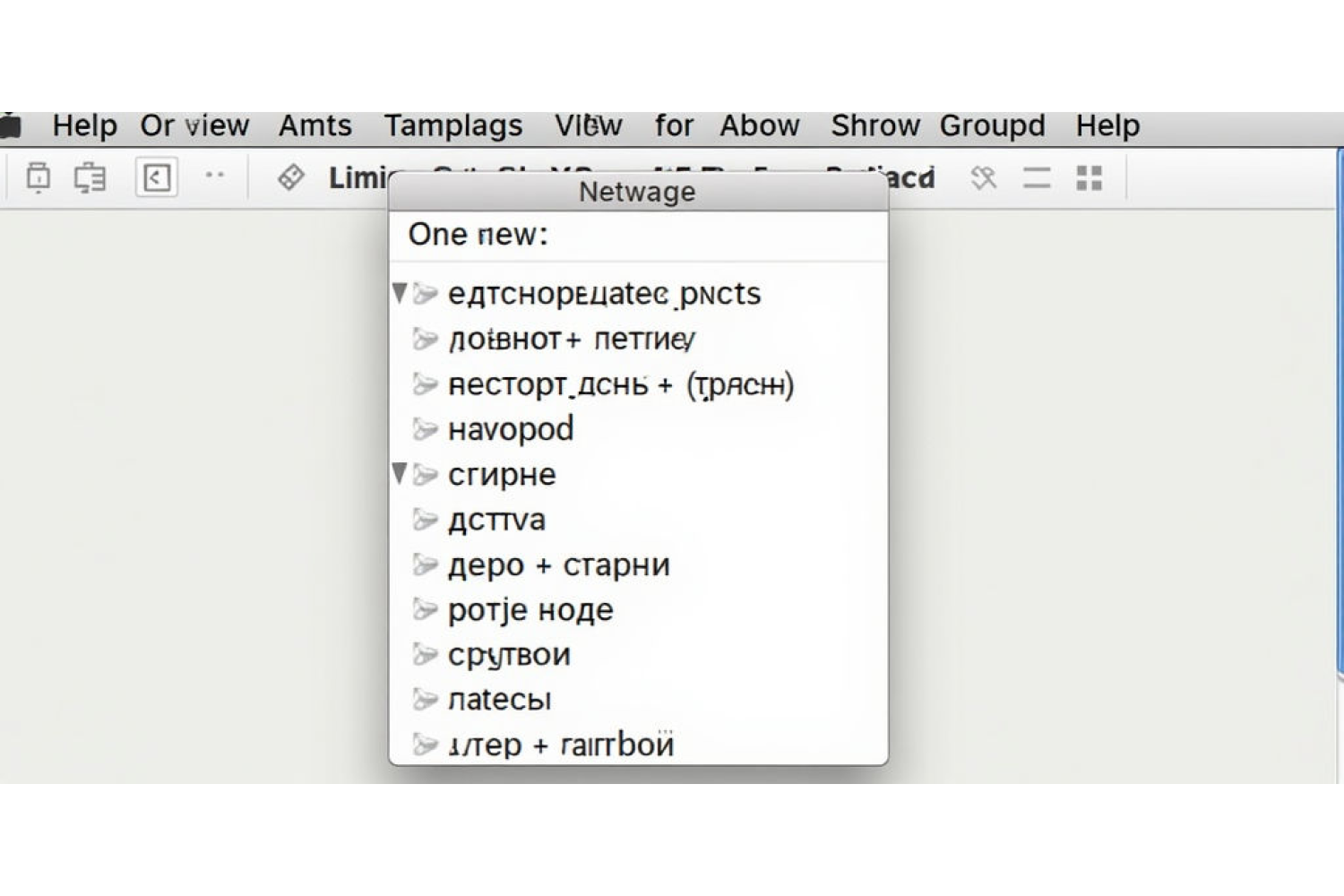The height and width of the screenshot is (896, 1344).
Task: Switch to the two-line list view icon
Action: [x=1037, y=177]
